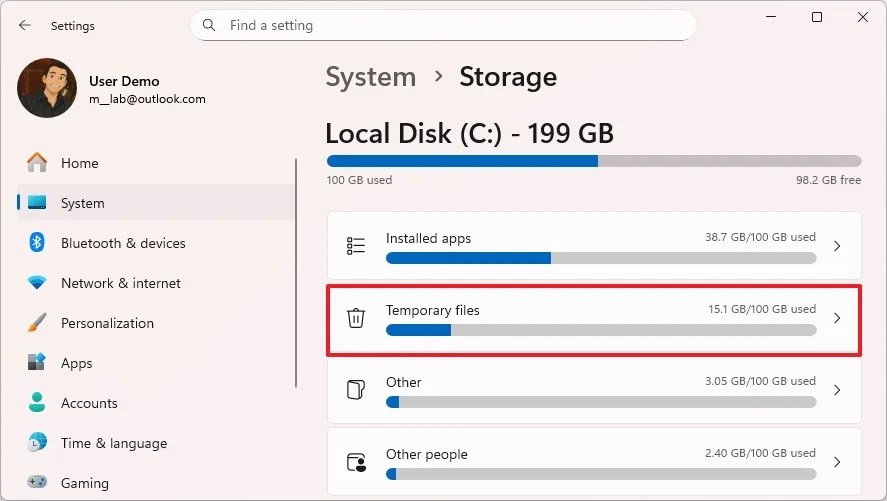Click the Accounts person icon

point(37,403)
